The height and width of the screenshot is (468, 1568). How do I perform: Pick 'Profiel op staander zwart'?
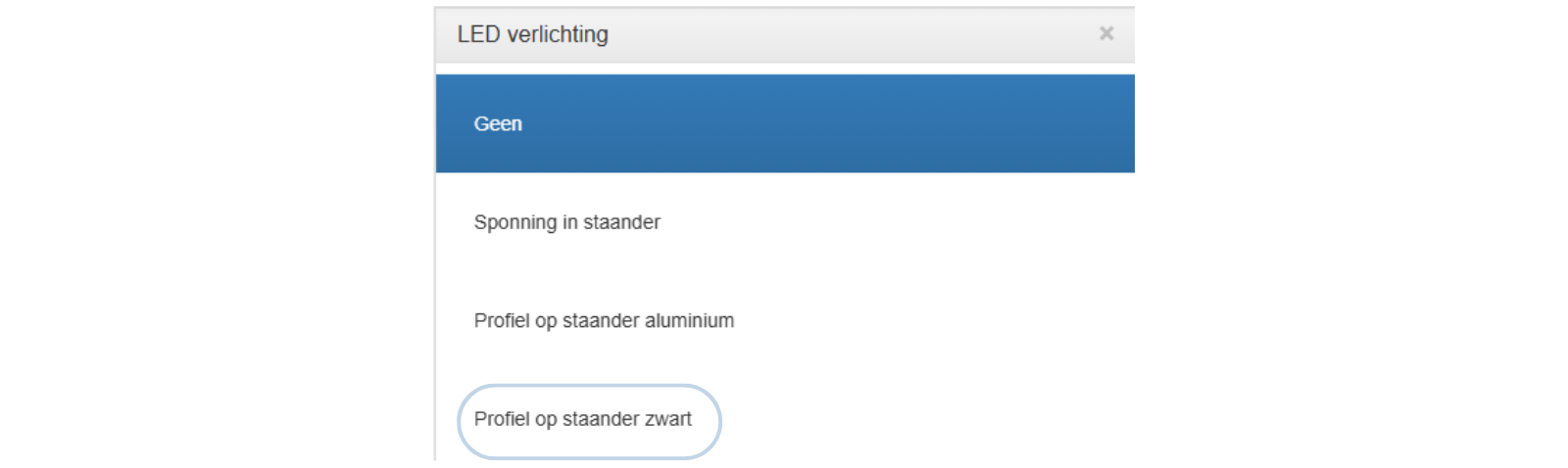click(x=583, y=419)
